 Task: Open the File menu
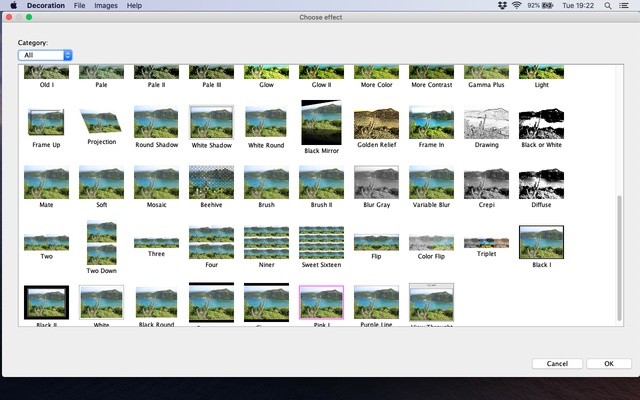click(x=80, y=5)
